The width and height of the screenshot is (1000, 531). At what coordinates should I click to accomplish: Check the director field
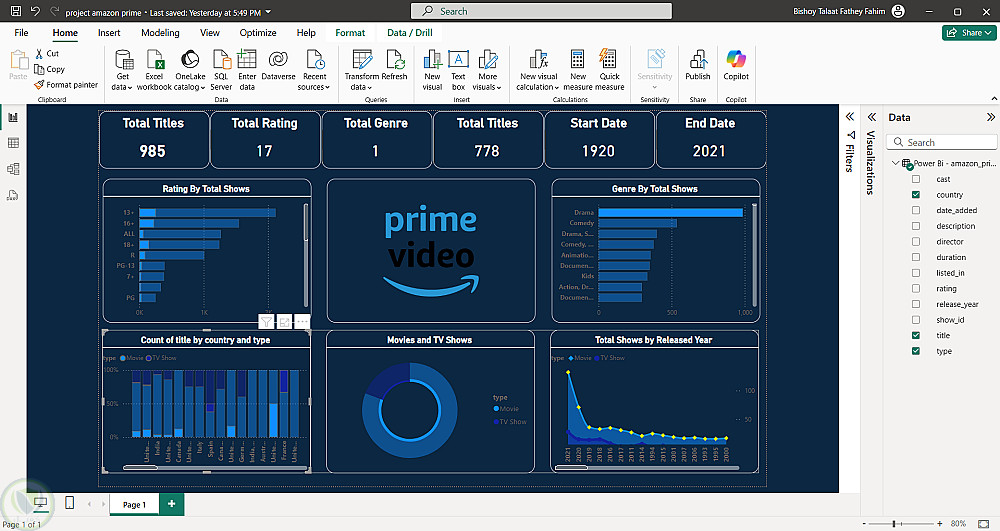(916, 242)
